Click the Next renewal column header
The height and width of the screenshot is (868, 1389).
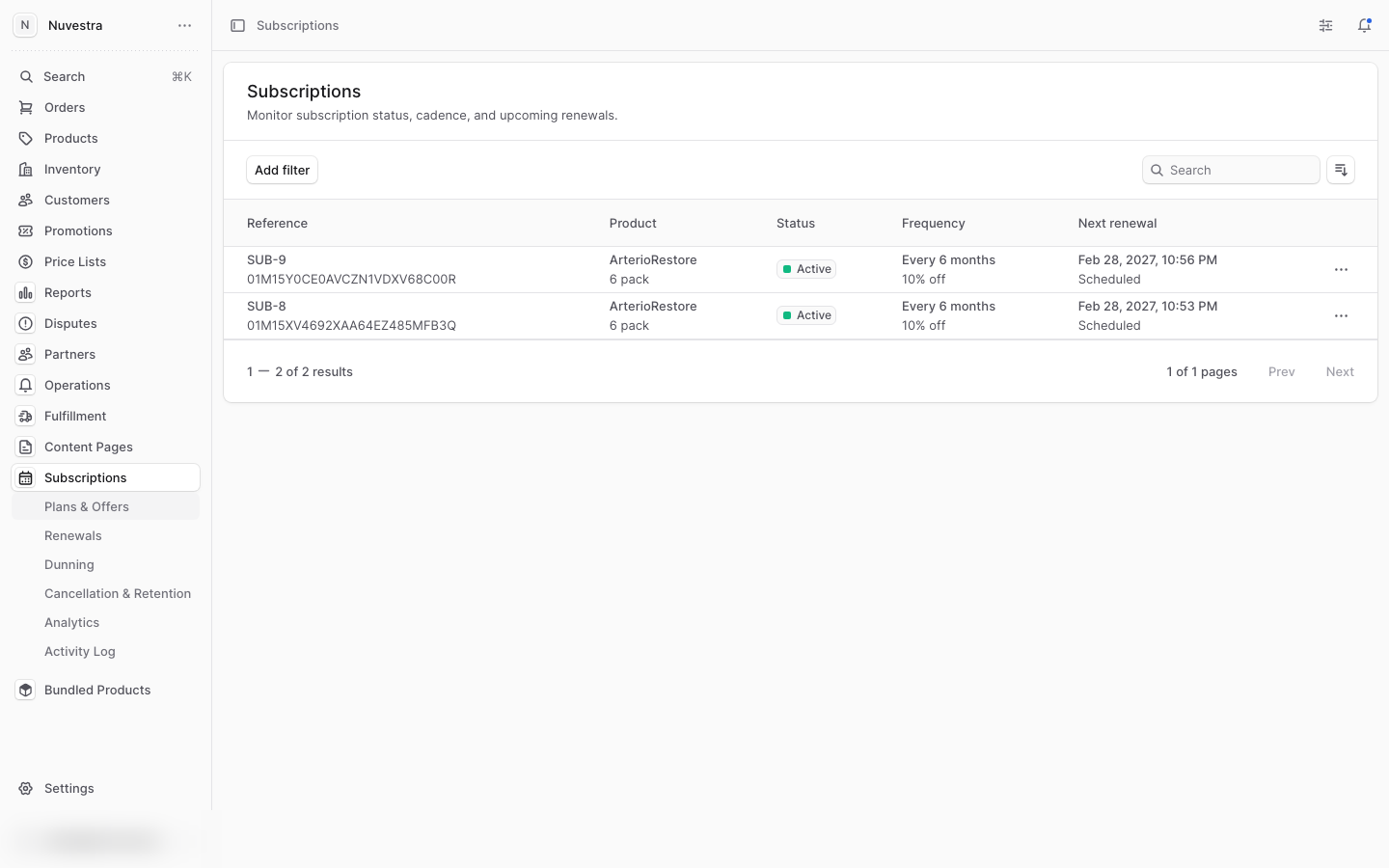click(1117, 223)
